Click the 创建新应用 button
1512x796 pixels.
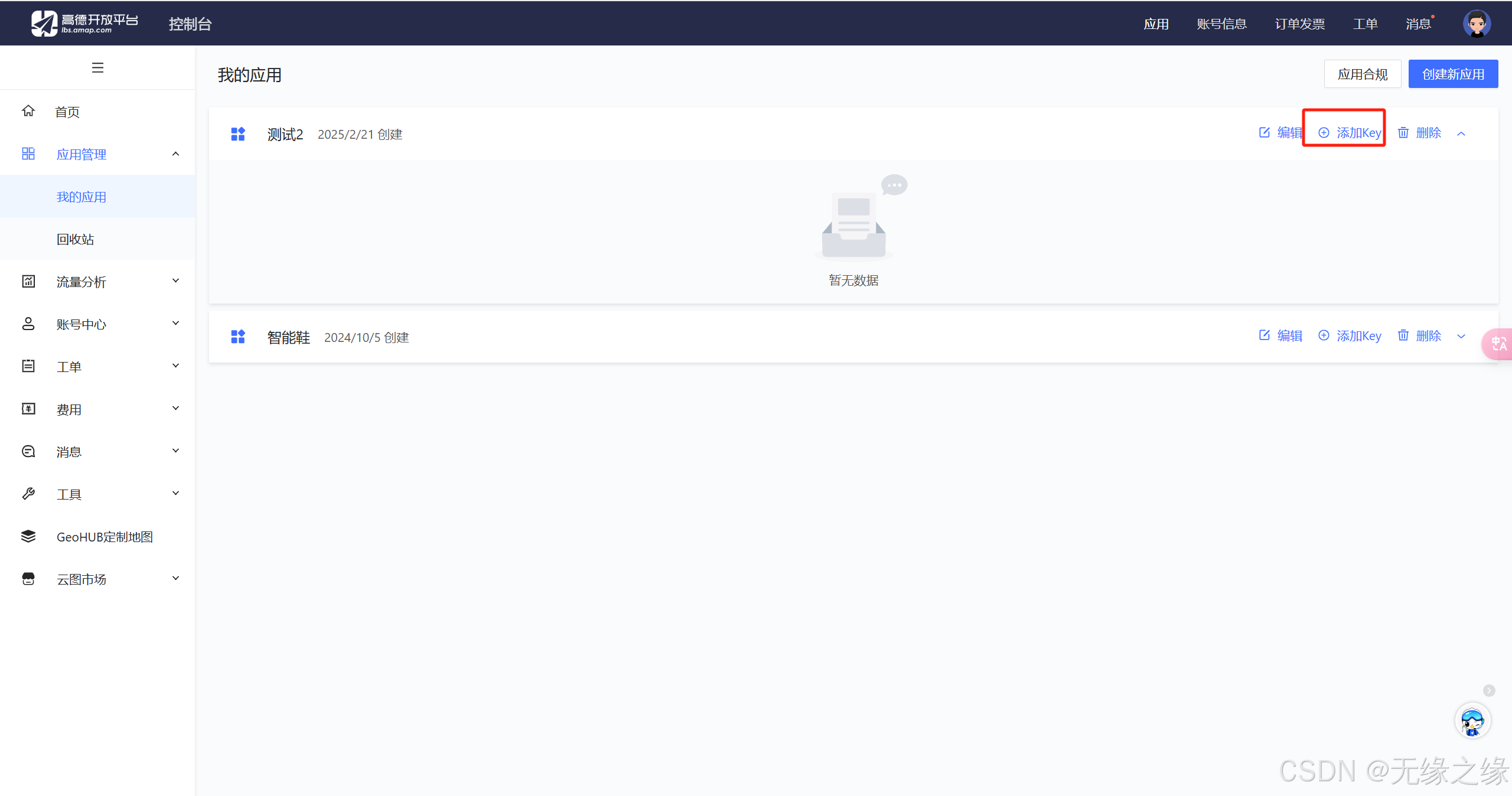point(1452,74)
